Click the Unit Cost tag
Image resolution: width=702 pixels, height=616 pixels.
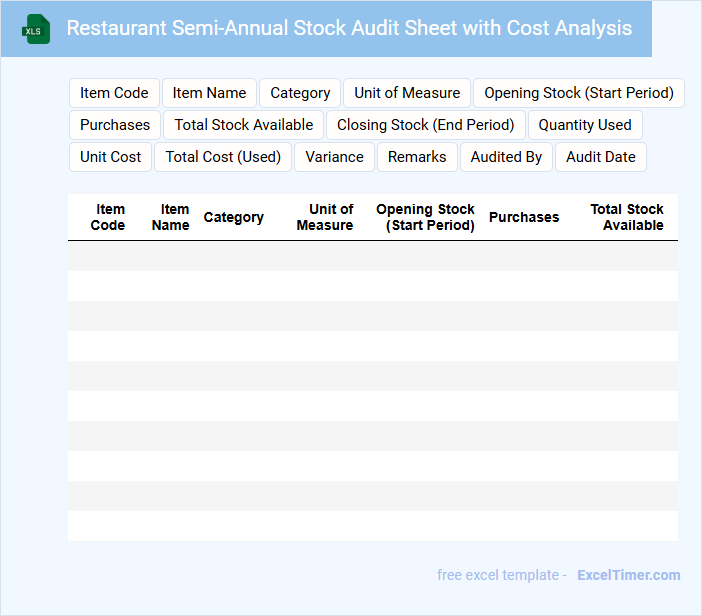coord(111,157)
